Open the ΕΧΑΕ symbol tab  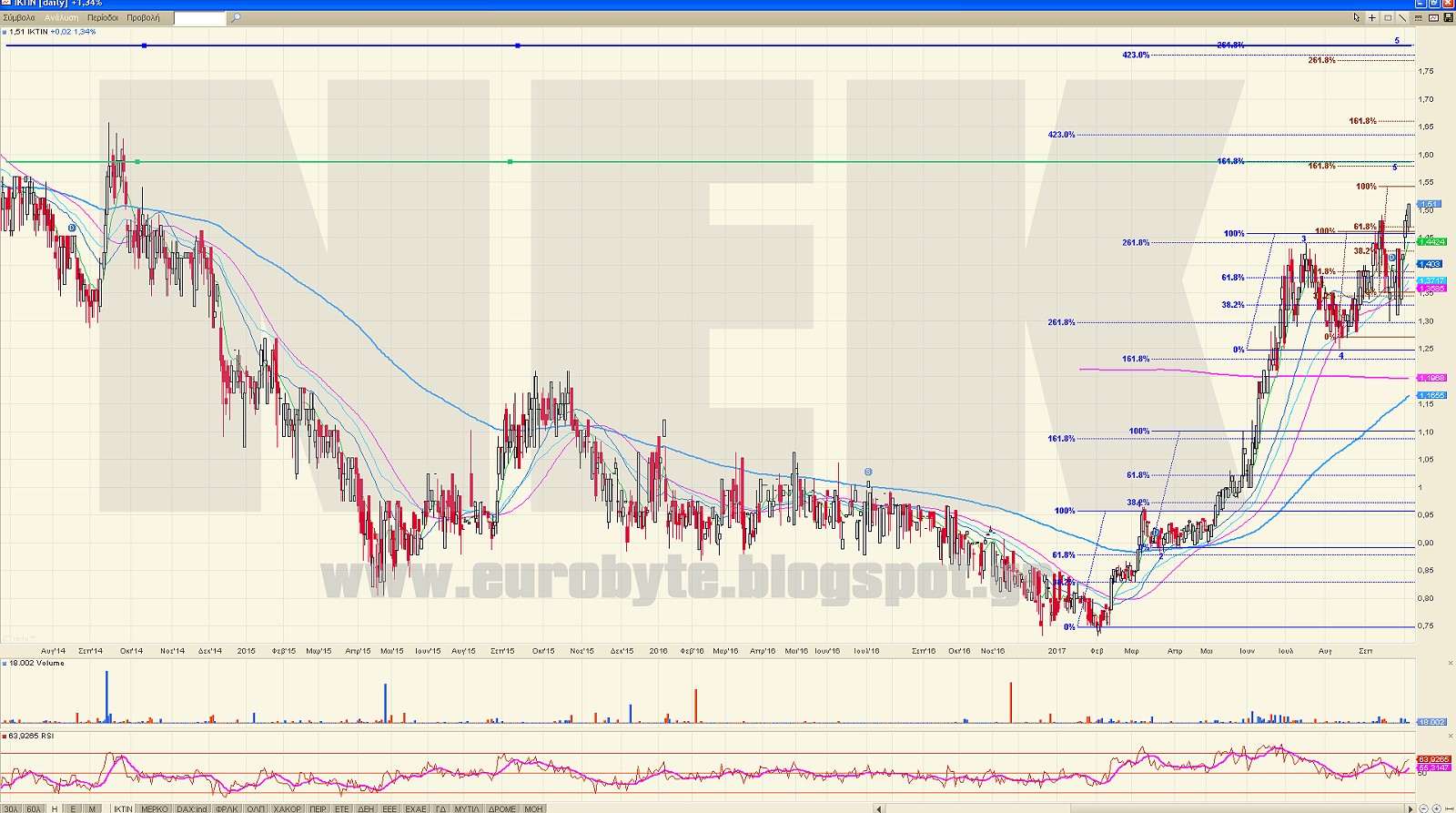tap(416, 808)
